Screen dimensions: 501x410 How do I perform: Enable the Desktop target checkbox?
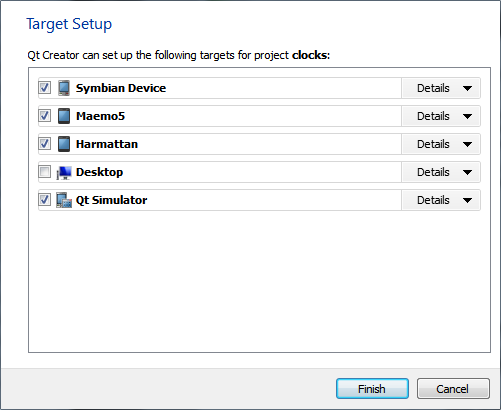coord(45,172)
